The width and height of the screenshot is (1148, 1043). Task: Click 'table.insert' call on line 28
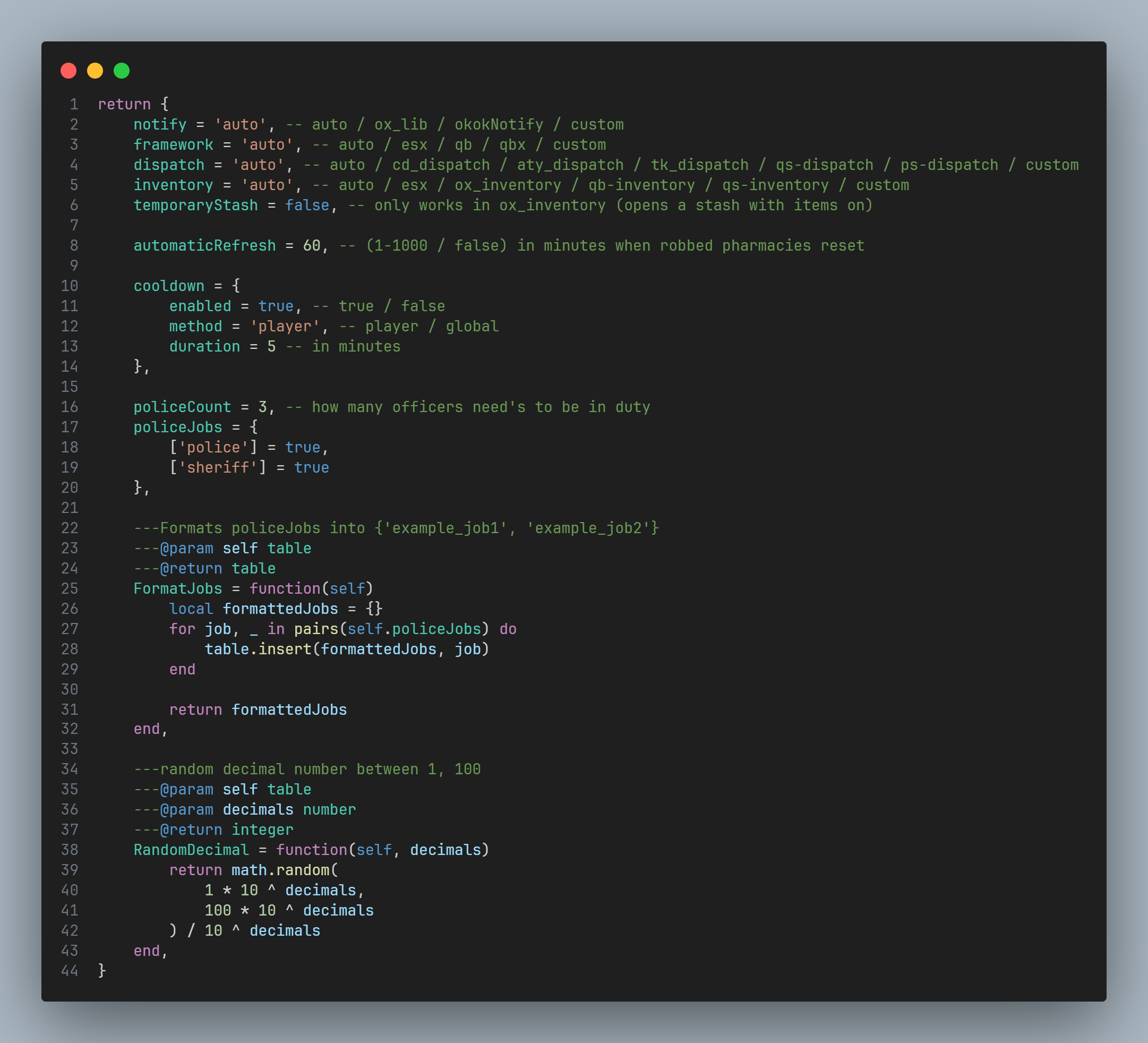click(x=258, y=649)
